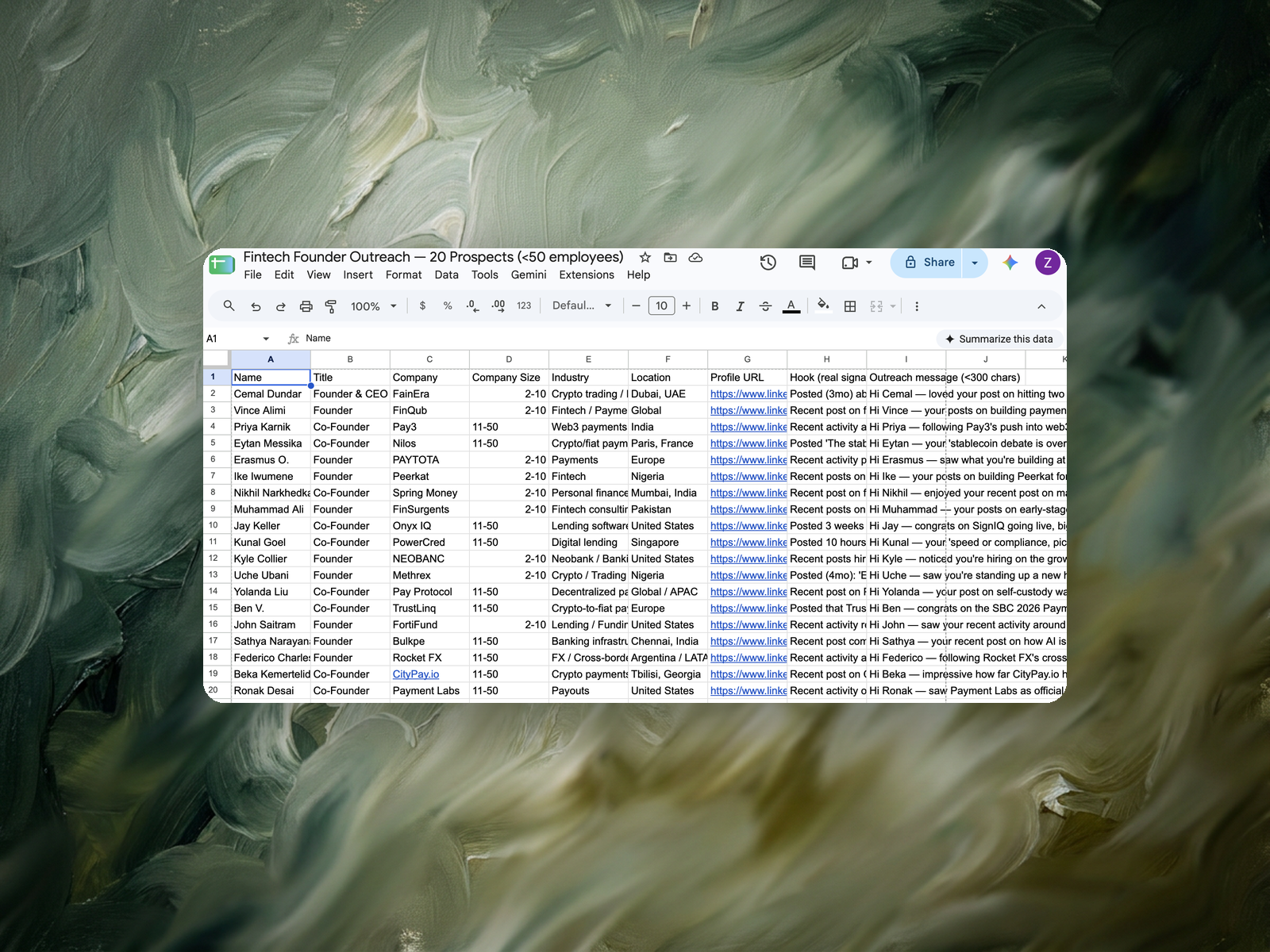The width and height of the screenshot is (1270, 952).
Task: Open the Insert menu
Action: [x=358, y=274]
